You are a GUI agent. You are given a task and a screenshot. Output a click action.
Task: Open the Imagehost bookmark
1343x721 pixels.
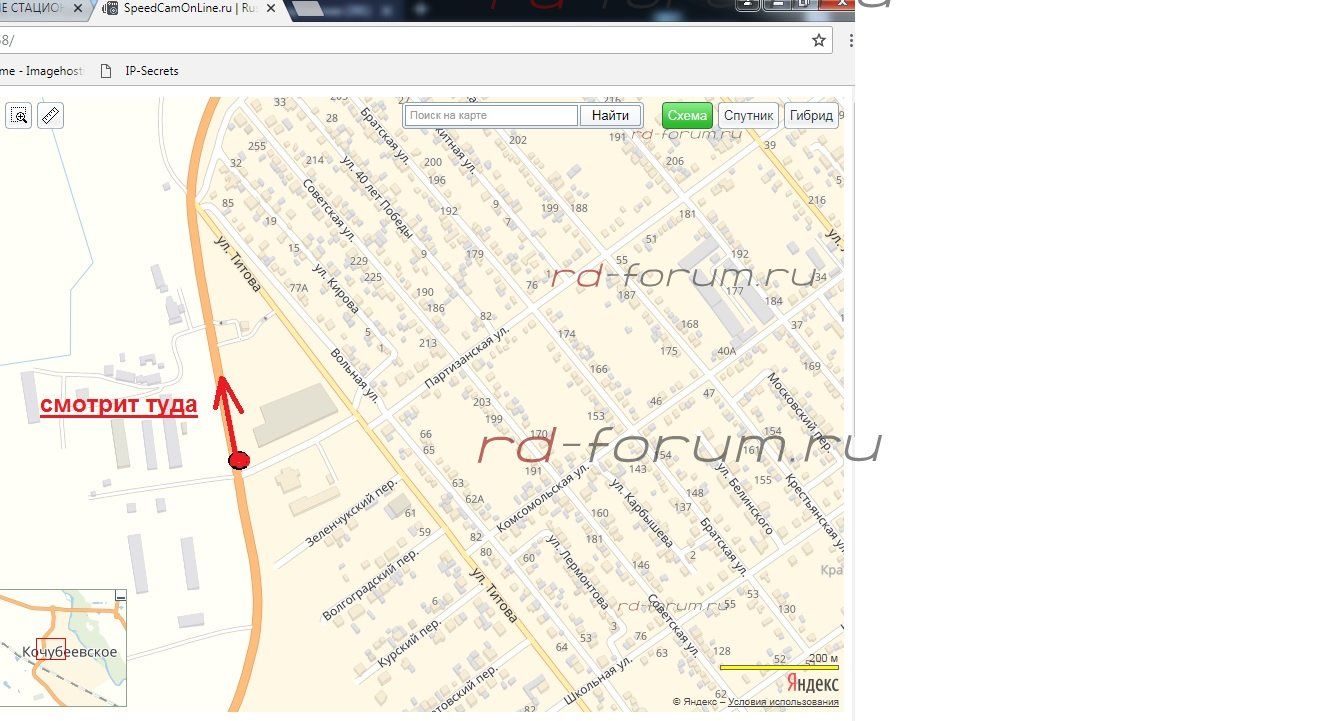pyautogui.click(x=42, y=71)
